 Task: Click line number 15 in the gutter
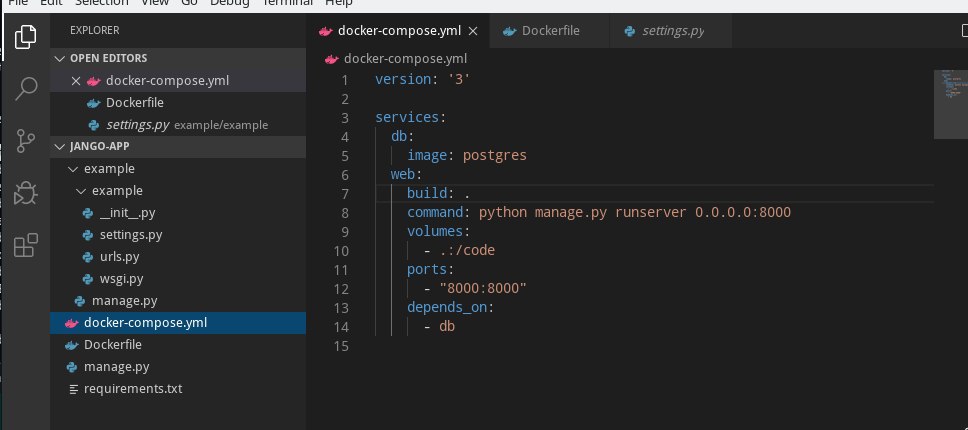(341, 347)
